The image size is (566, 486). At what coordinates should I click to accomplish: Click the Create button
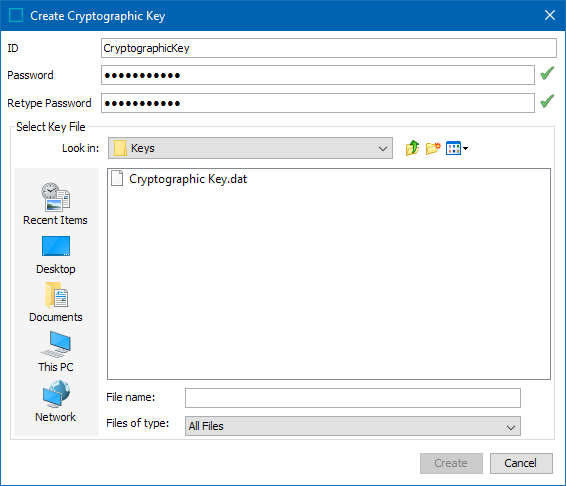pyautogui.click(x=451, y=463)
